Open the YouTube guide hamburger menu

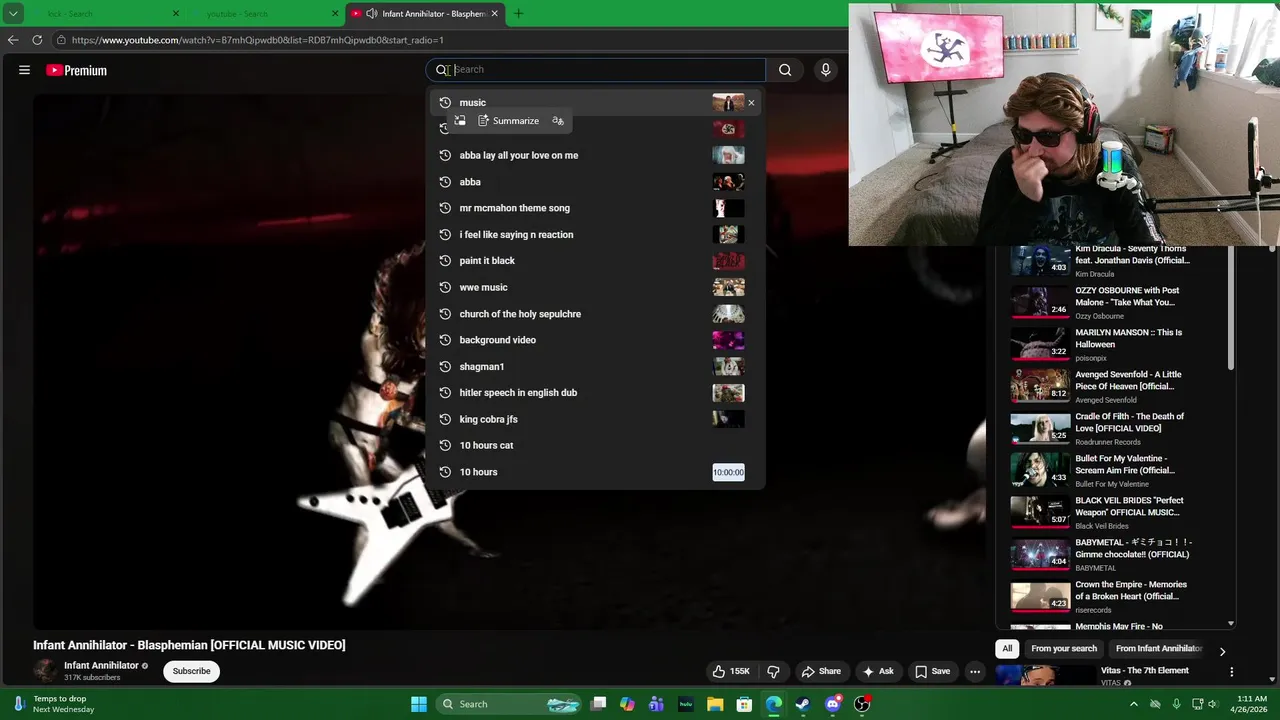[24, 70]
